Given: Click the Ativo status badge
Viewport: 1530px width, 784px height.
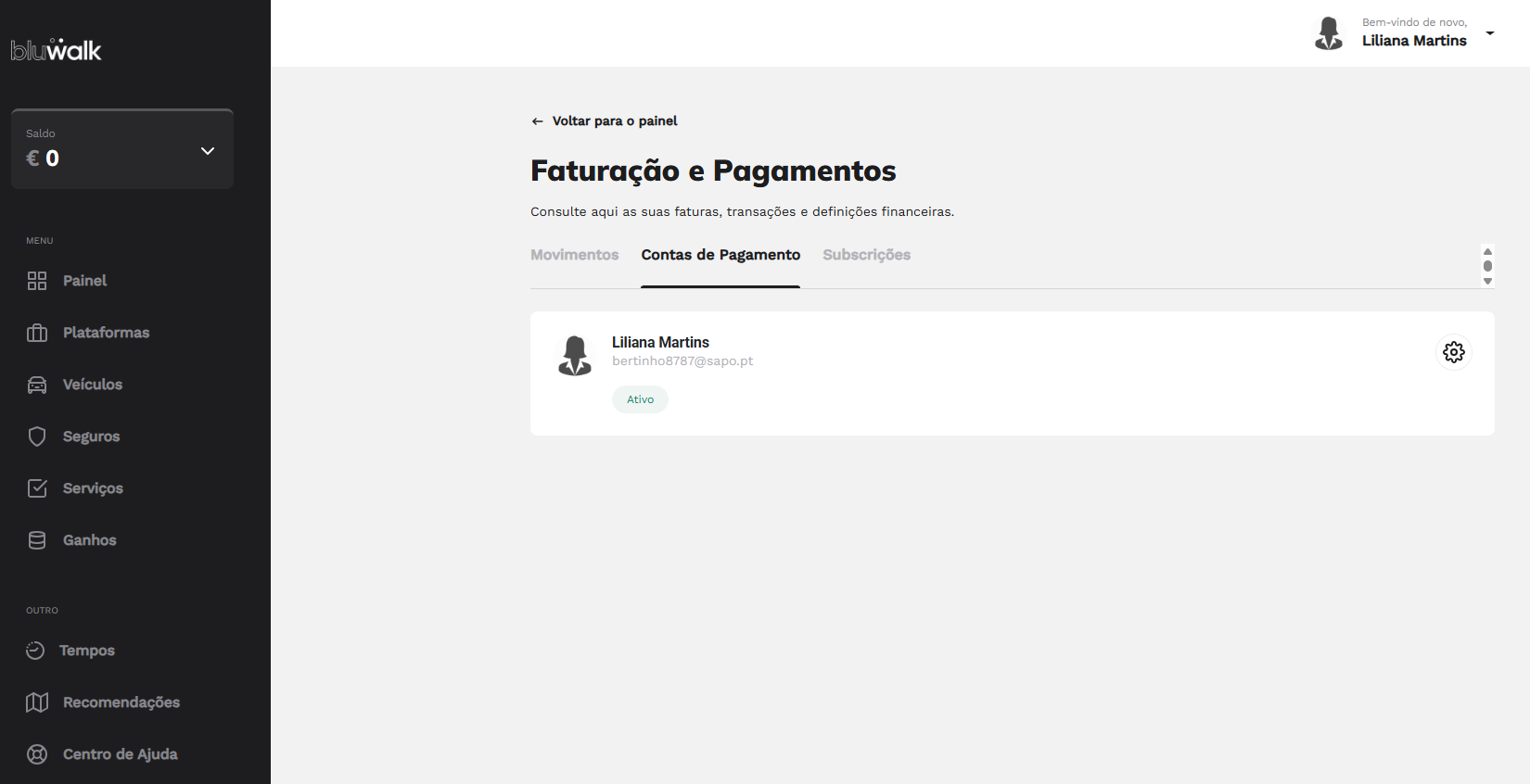Looking at the screenshot, I should pos(640,399).
